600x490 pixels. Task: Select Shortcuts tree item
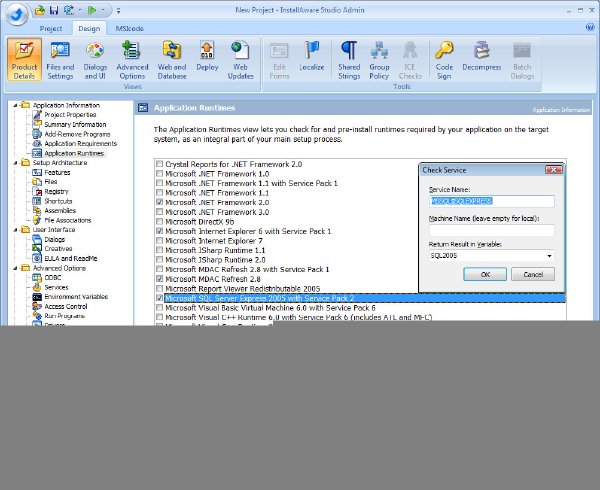click(58, 201)
